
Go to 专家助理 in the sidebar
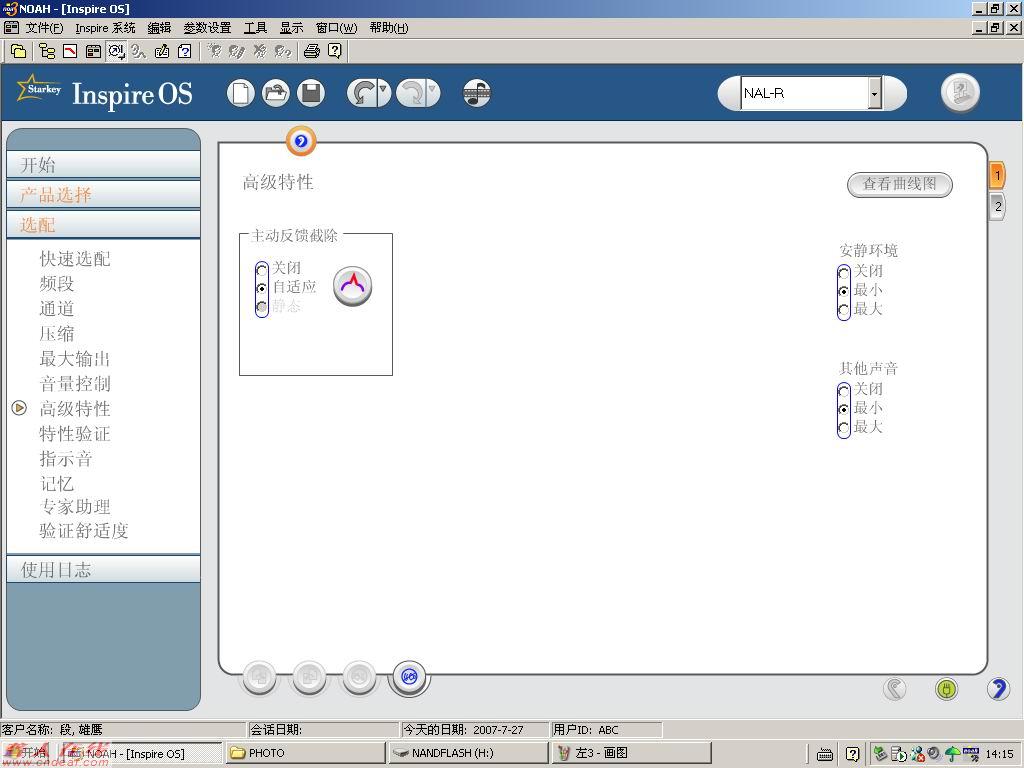pyautogui.click(x=75, y=507)
